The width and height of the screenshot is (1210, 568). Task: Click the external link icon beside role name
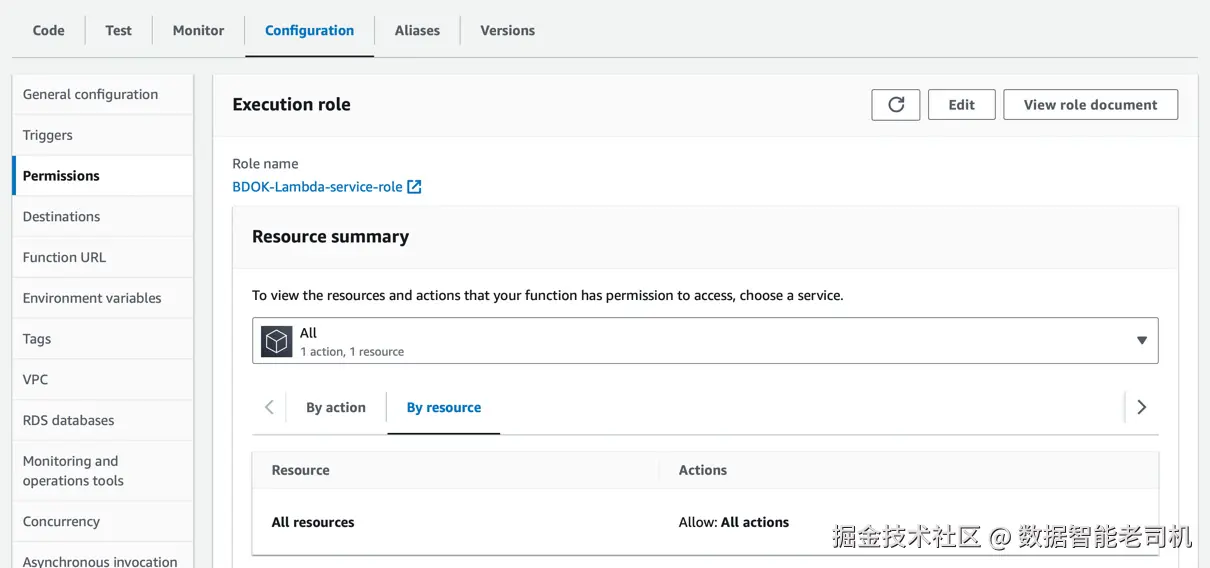[414, 187]
